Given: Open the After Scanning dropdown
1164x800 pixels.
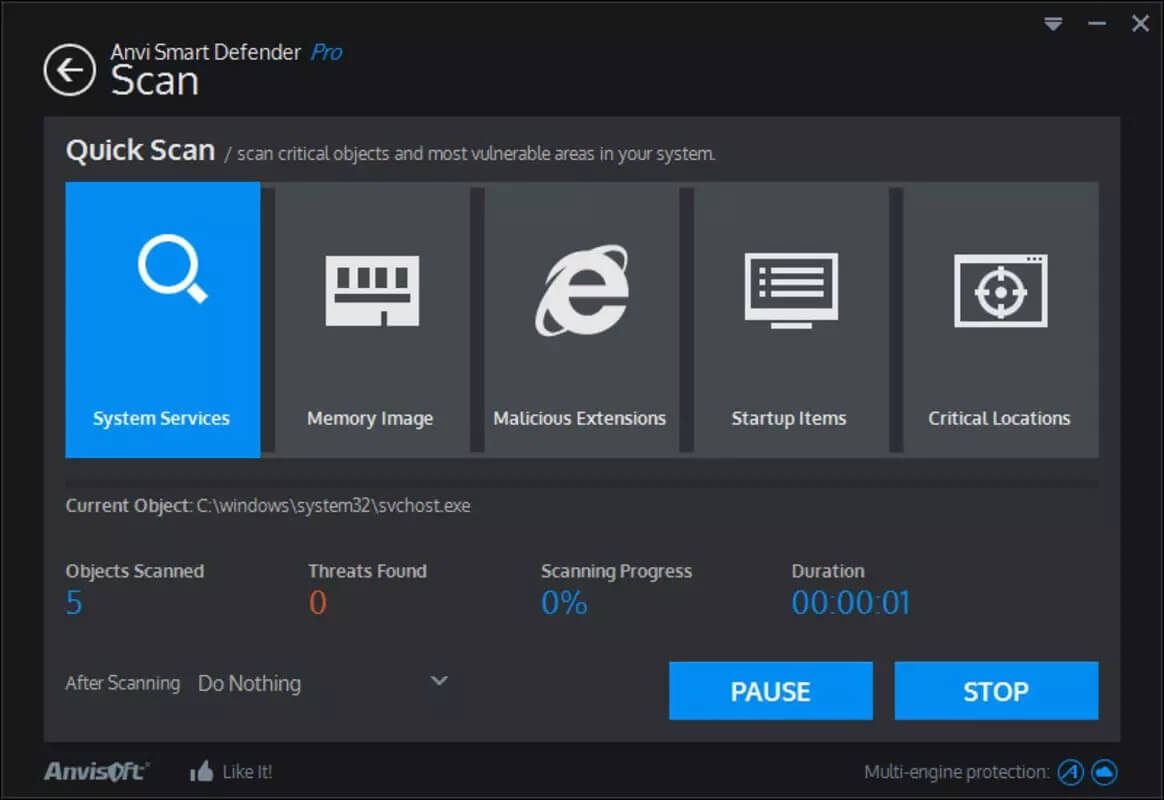Looking at the screenshot, I should point(437,681).
